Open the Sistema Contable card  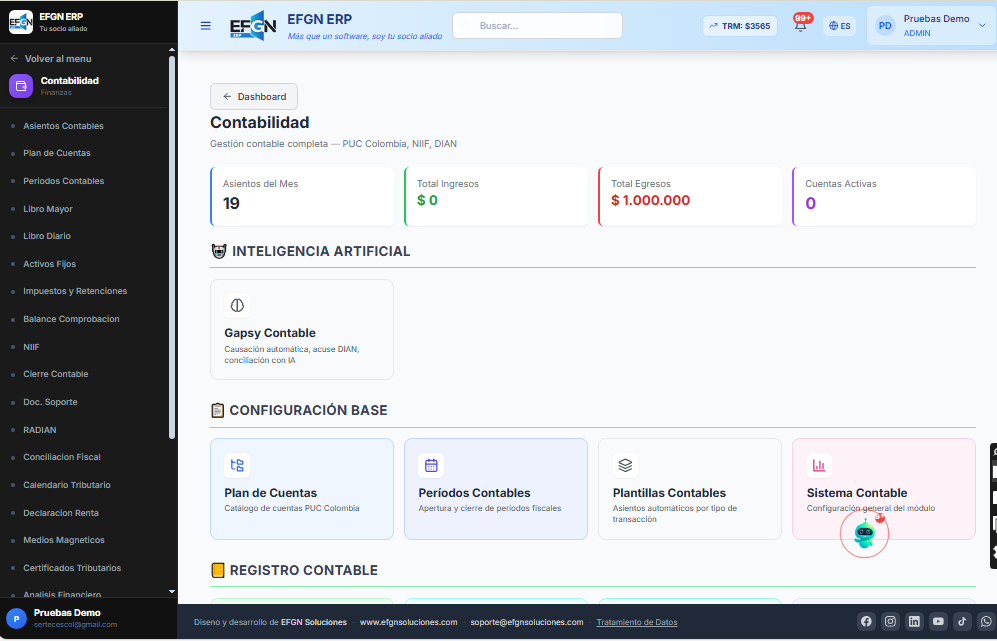pyautogui.click(x=883, y=489)
